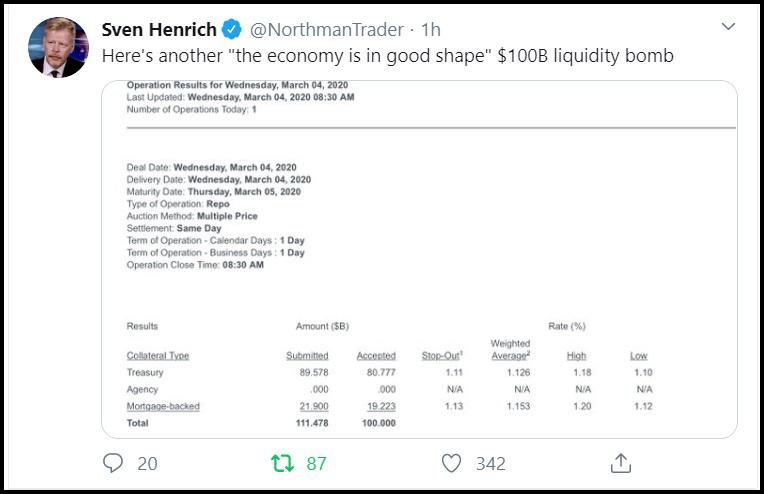Image resolution: width=764 pixels, height=494 pixels.
Task: Click the Mortgage-backed row label
Action: coord(163,406)
